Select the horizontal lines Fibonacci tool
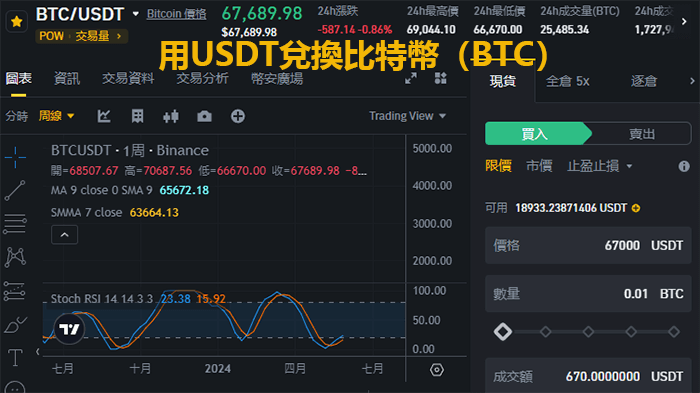 tap(15, 224)
